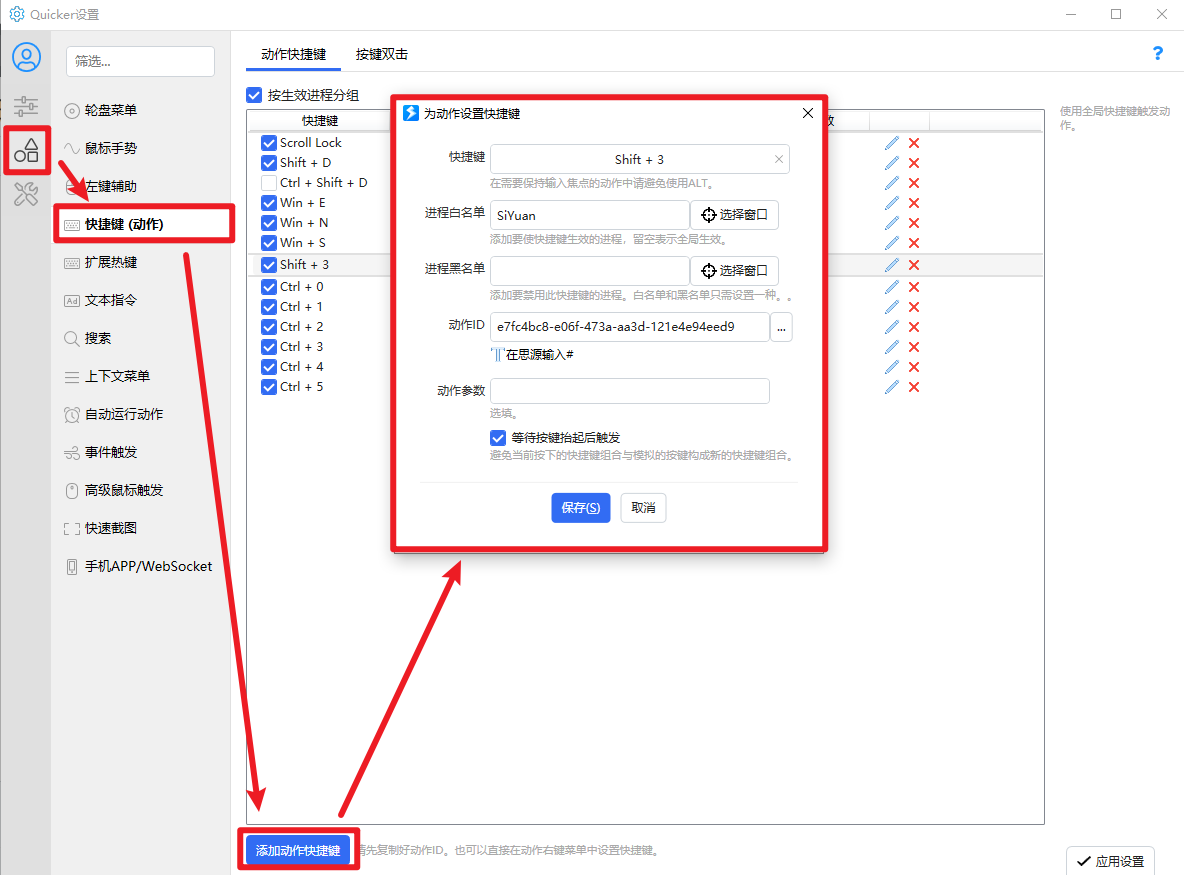This screenshot has height=875, width=1184.
Task: Click 取消 button in dialog
Action: pyautogui.click(x=643, y=507)
